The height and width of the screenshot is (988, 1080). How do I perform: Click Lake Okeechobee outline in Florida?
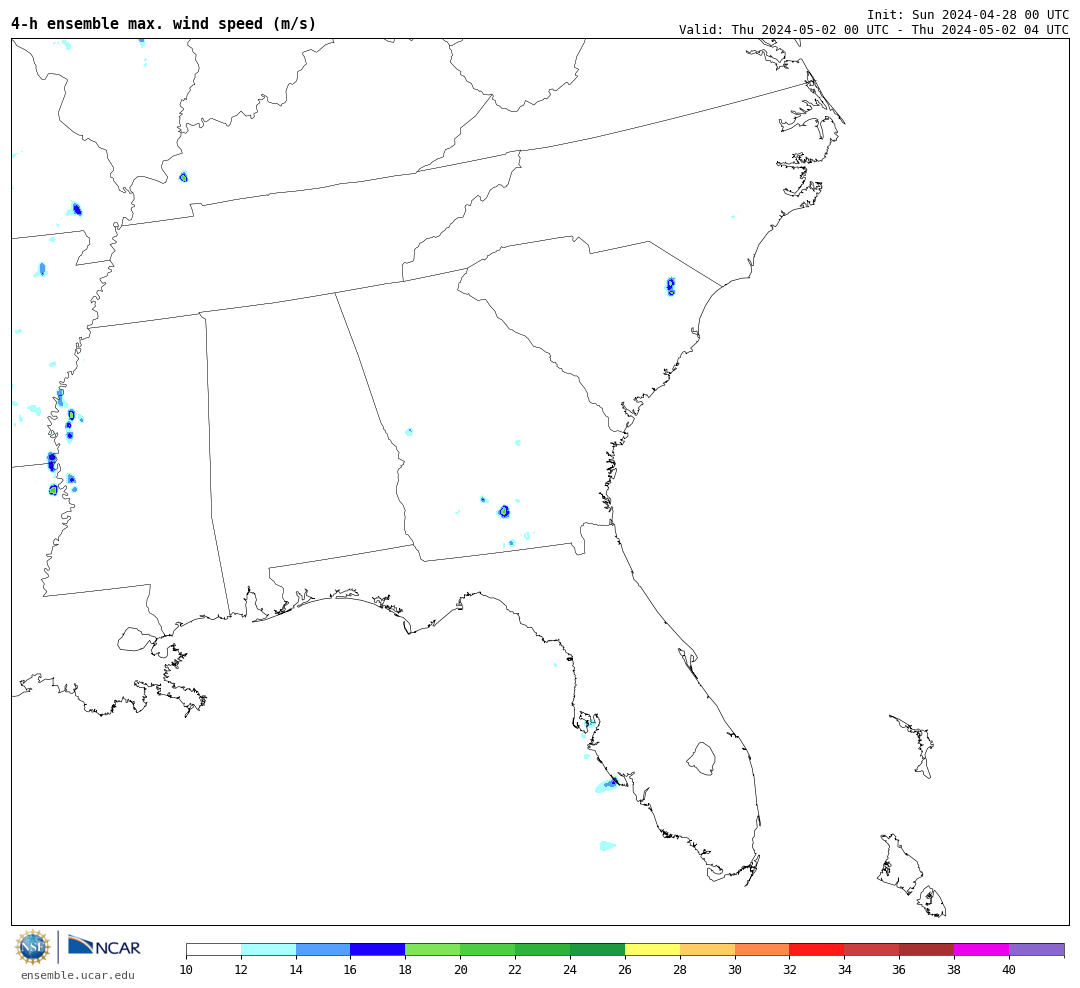point(701,759)
